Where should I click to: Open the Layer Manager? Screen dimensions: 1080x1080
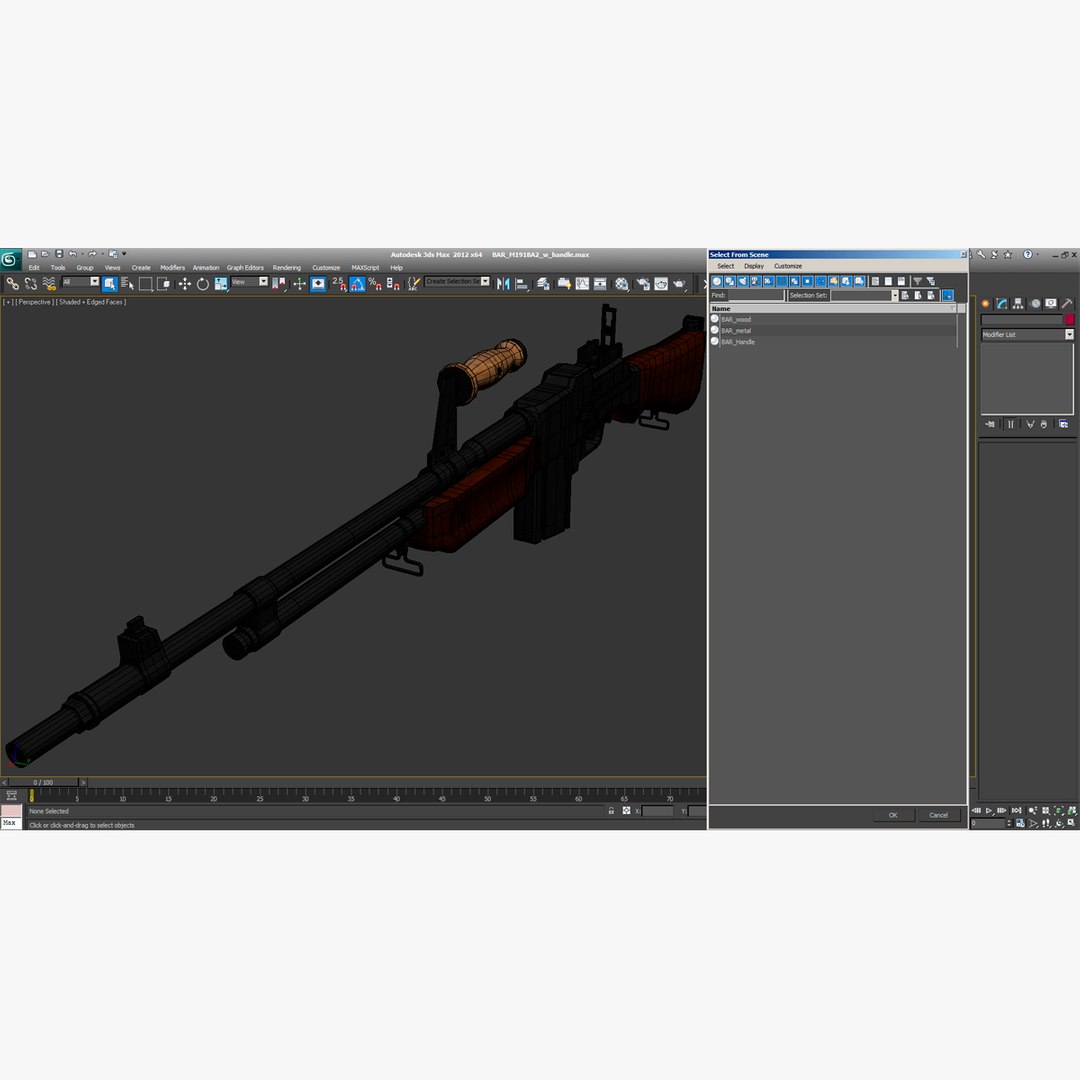543,283
